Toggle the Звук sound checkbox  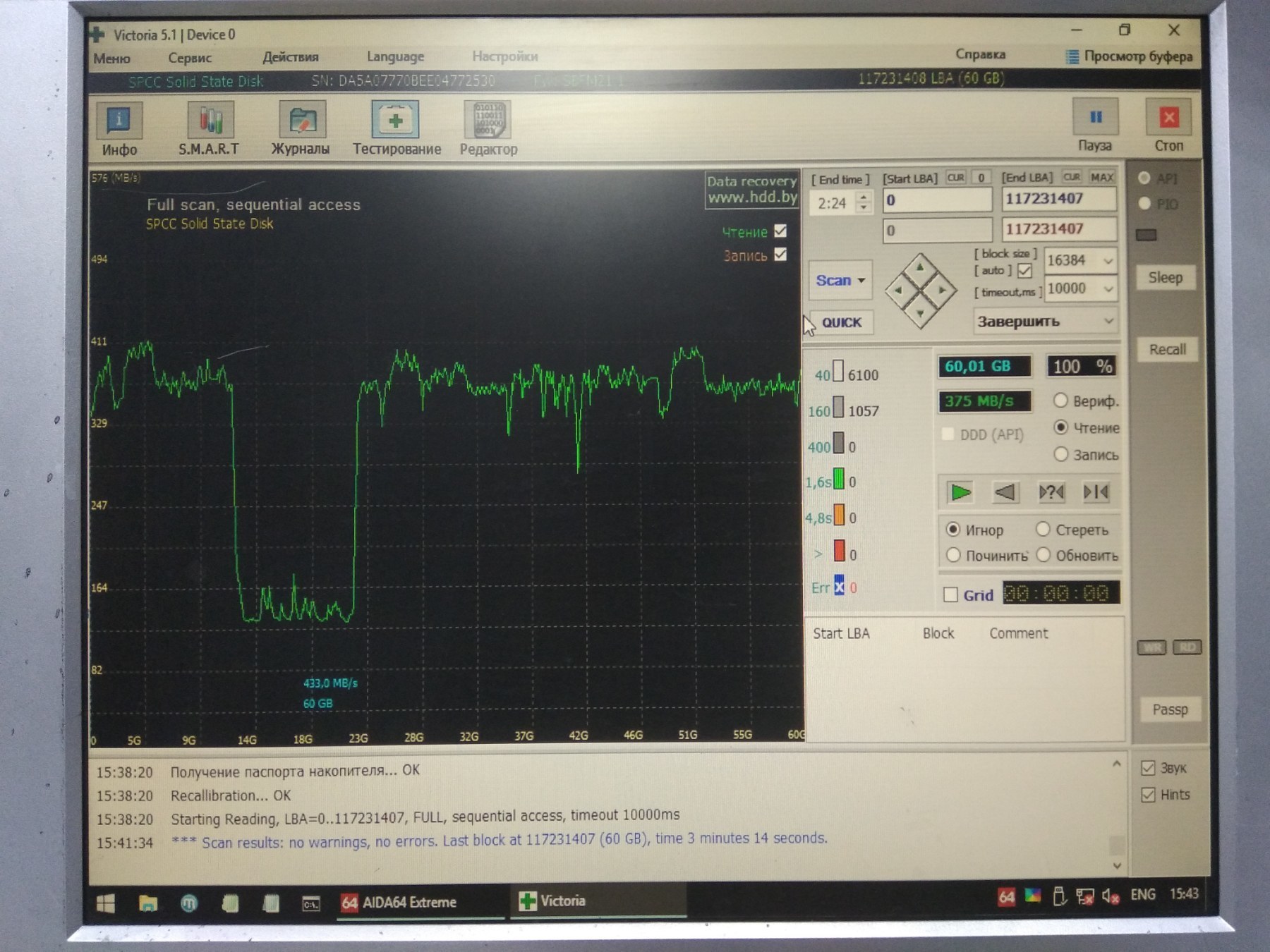point(1148,768)
